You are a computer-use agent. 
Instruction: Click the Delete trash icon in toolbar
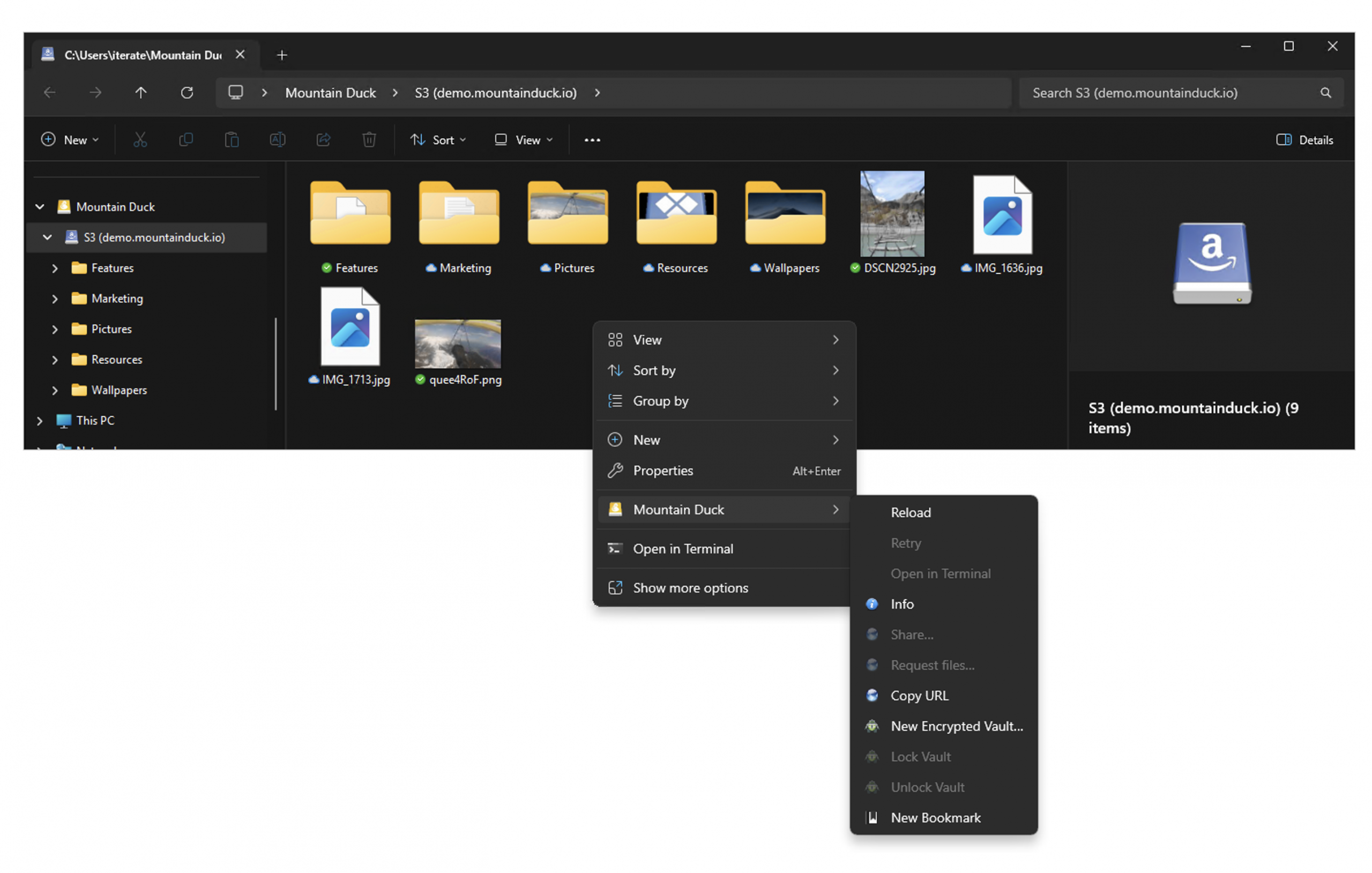pos(369,140)
